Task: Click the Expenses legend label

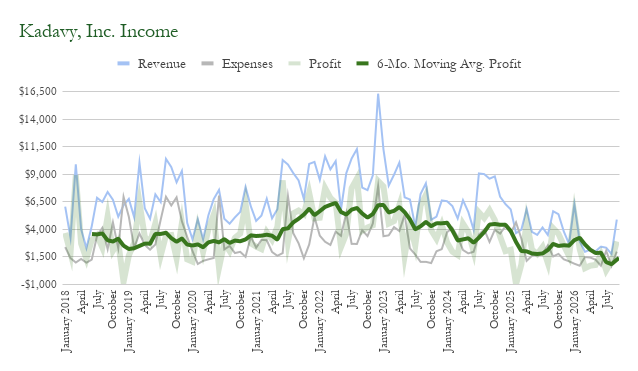Action: tap(247, 64)
